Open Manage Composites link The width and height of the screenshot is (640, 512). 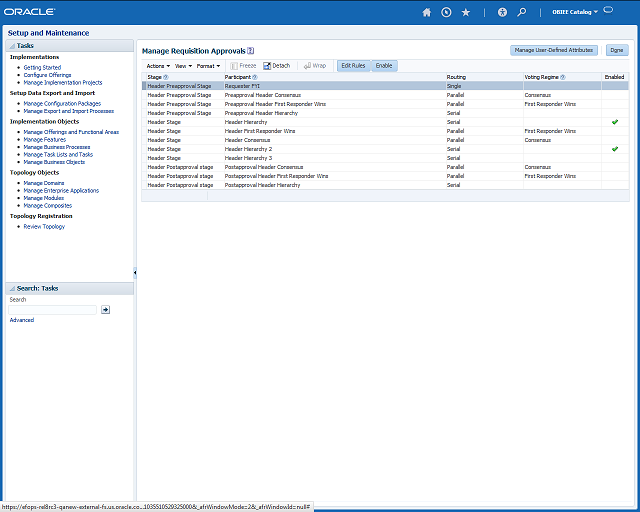(x=48, y=205)
